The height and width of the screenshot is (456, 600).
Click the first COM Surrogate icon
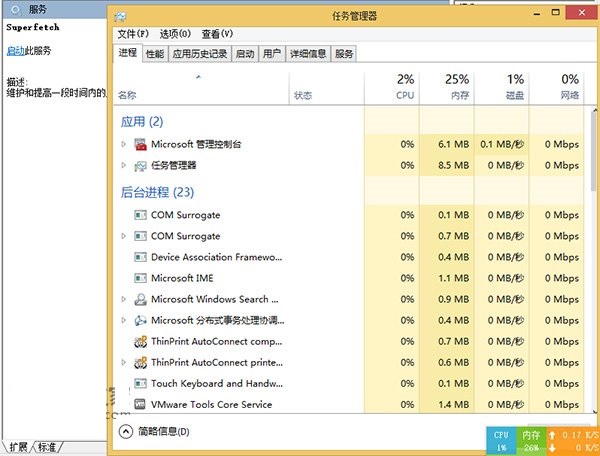(x=140, y=215)
